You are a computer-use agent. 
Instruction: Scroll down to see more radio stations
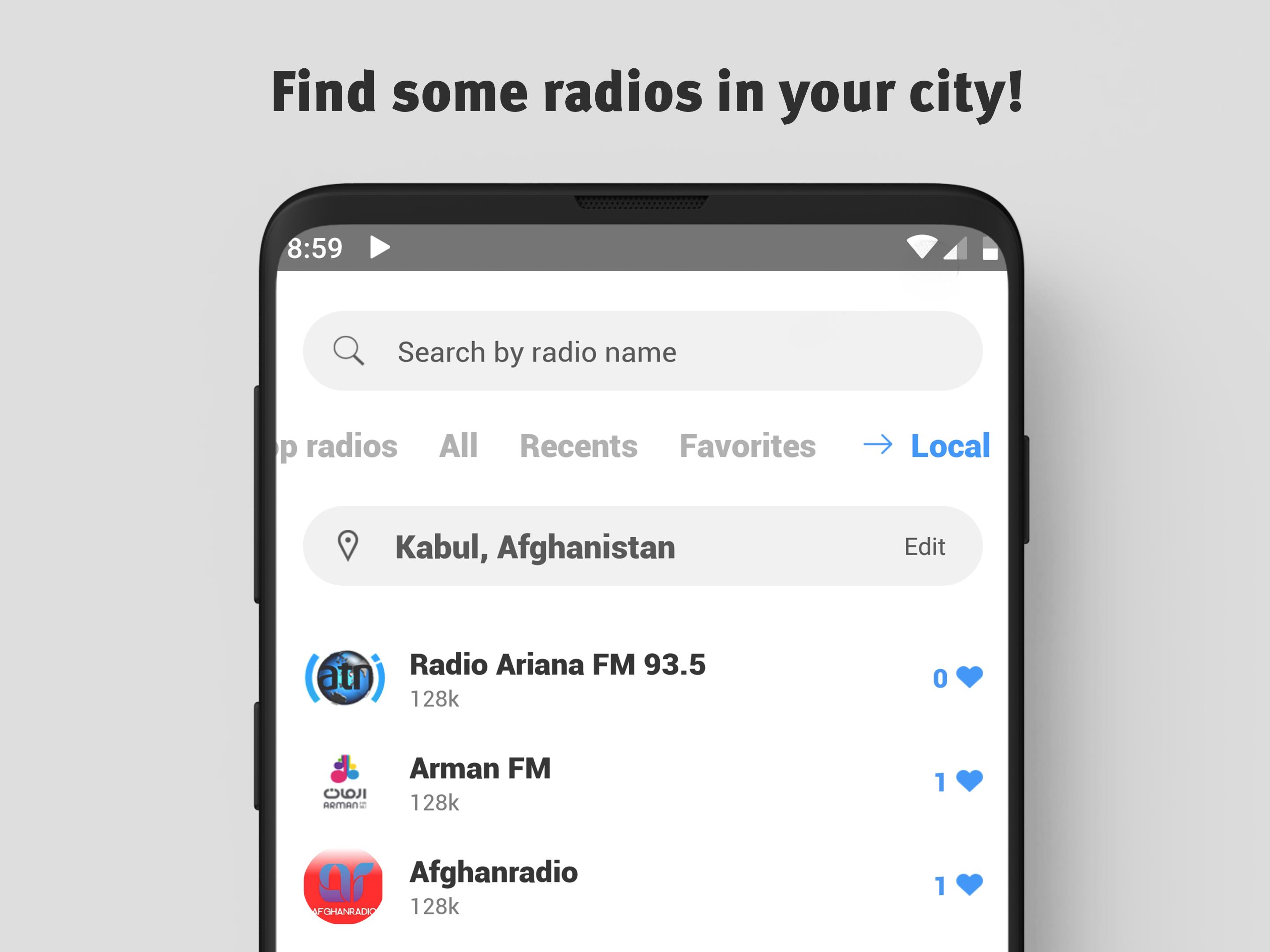point(634,800)
